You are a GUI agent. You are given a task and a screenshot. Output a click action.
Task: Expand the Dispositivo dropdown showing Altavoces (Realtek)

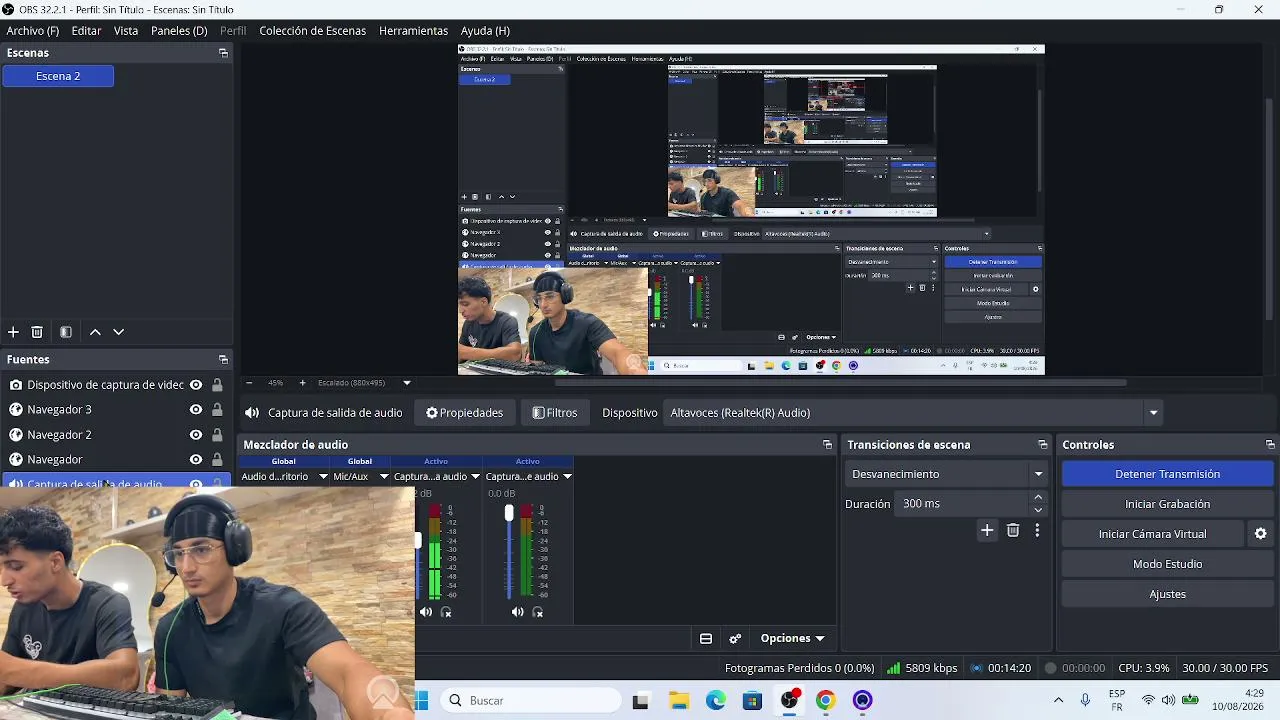(1153, 413)
